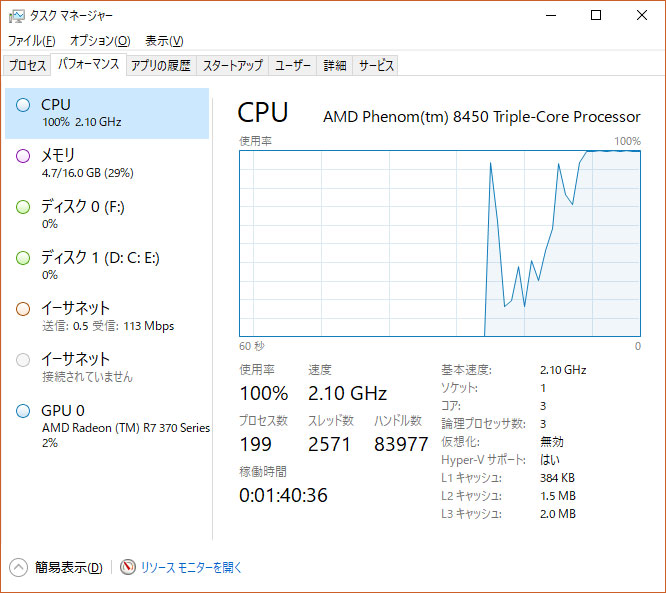The image size is (666, 593).
Task: Click the purple メモリ circle icon
Action: (x=23, y=156)
